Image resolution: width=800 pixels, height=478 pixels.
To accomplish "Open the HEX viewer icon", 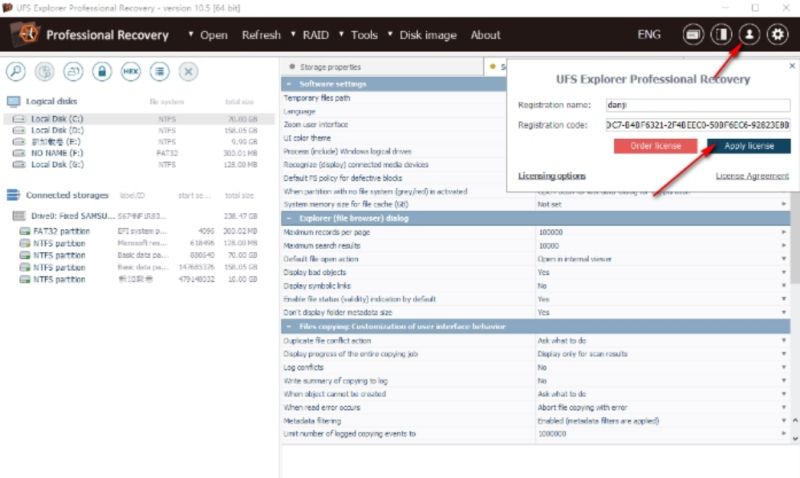I will 131,71.
